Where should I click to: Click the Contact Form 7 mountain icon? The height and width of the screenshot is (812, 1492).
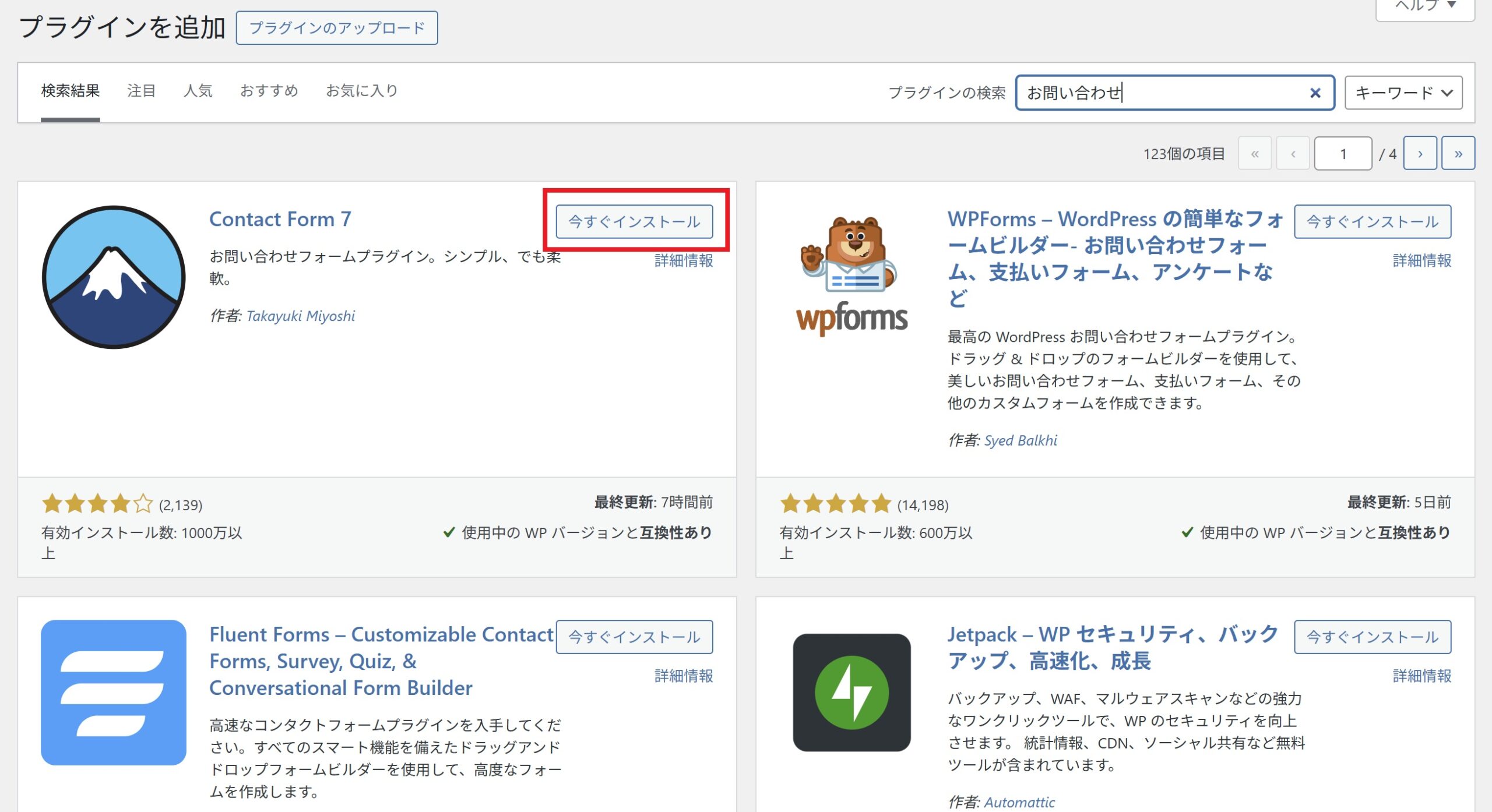click(114, 277)
